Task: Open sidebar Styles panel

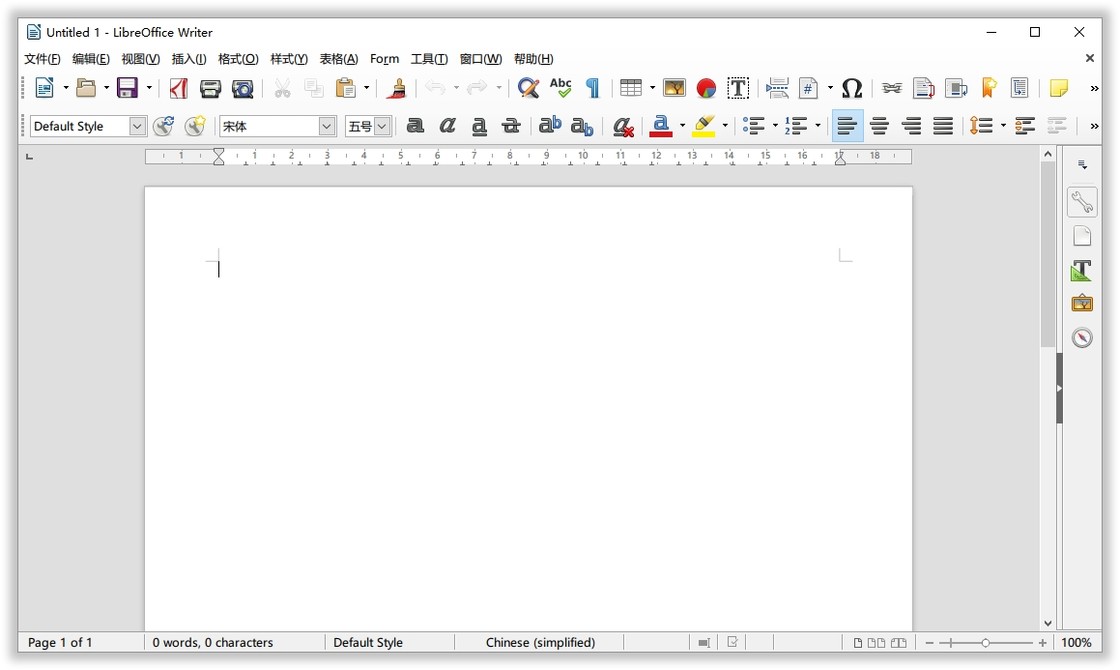Action: (x=1081, y=270)
